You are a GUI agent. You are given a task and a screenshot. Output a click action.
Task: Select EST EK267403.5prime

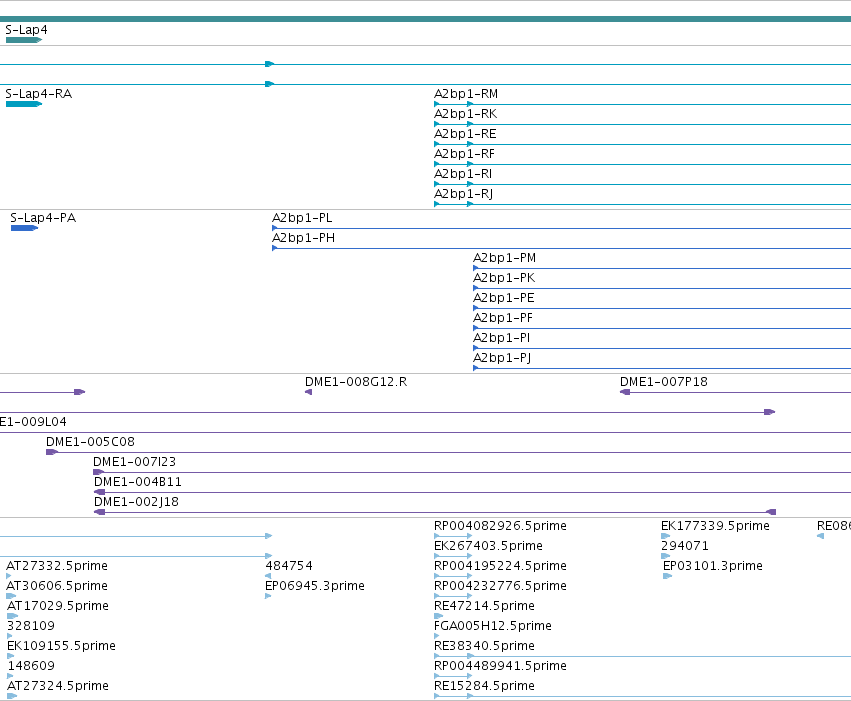[488, 546]
